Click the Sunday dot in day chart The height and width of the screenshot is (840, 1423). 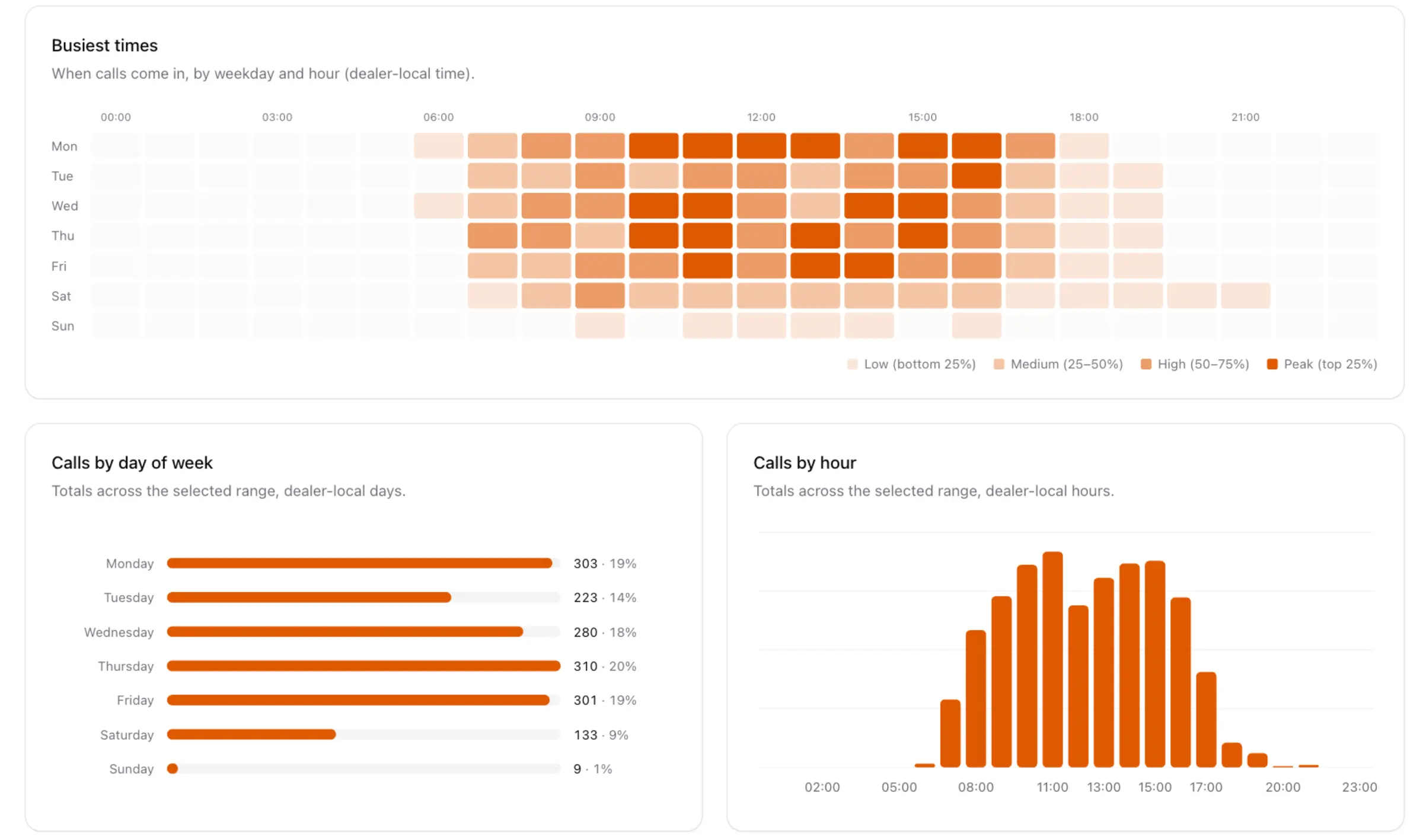173,769
